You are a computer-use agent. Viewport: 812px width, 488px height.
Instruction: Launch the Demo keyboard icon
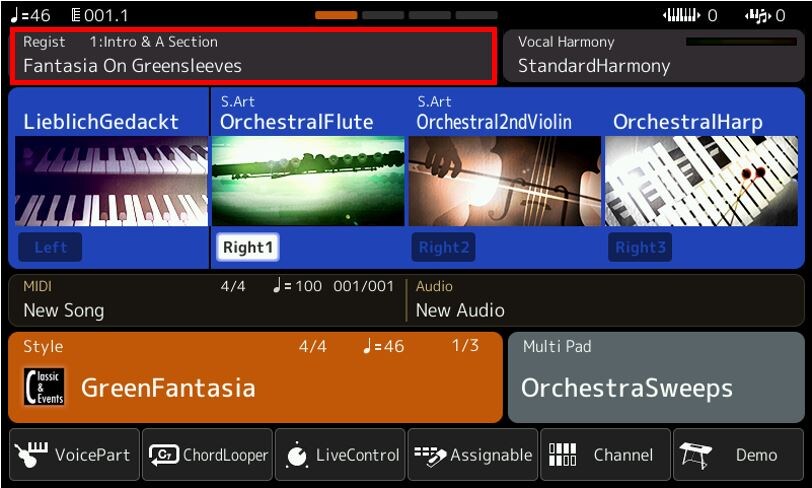pyautogui.click(x=696, y=455)
